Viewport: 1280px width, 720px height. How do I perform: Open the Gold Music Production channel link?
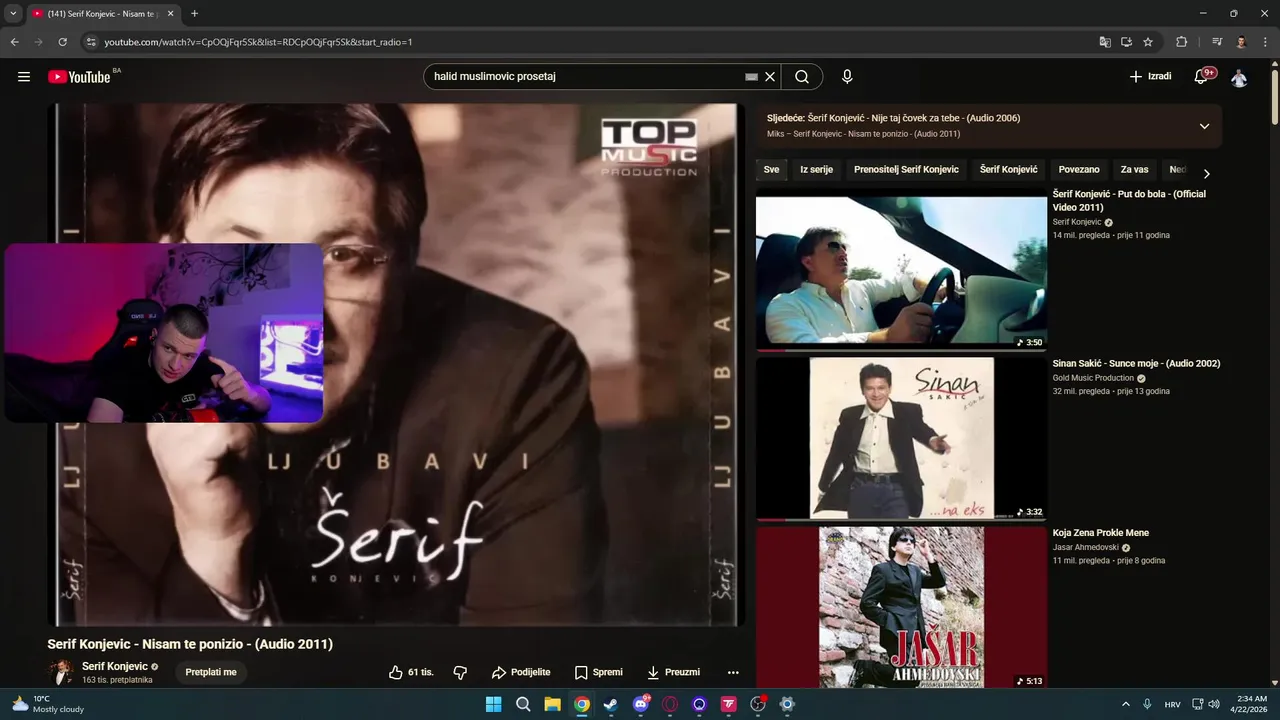(1093, 378)
